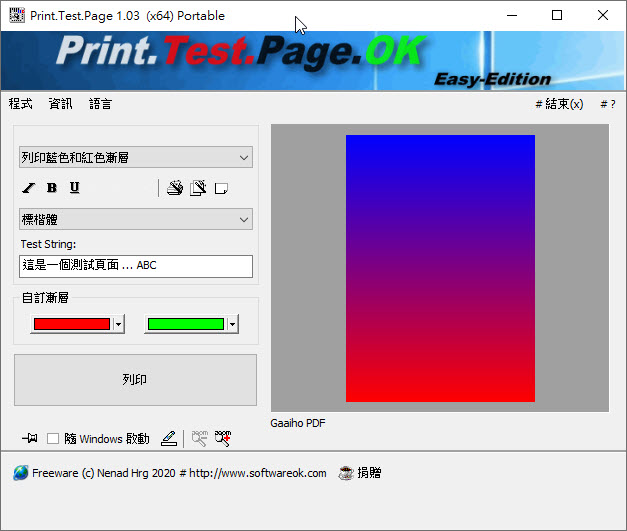Click the # 結束(x) exit menu item
Viewport: 627px width, 531px height.
559,104
